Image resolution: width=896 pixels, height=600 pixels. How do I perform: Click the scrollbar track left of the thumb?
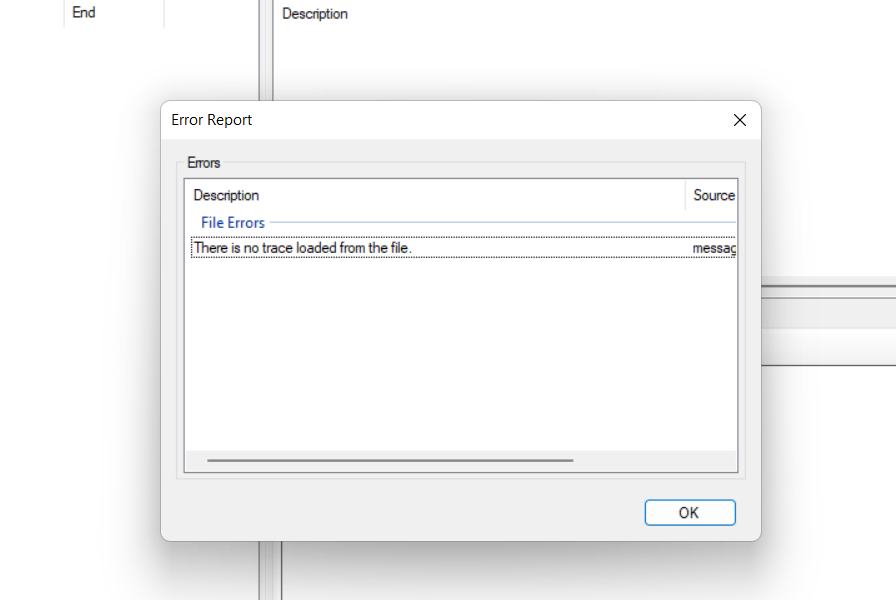pyautogui.click(x=198, y=460)
